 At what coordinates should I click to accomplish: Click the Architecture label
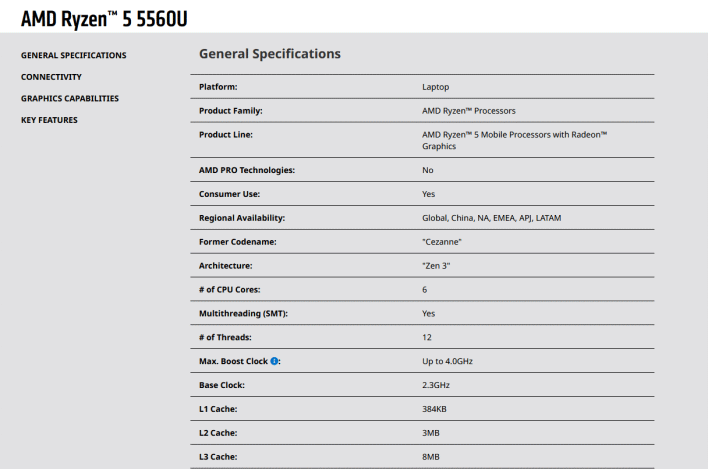pyautogui.click(x=226, y=266)
